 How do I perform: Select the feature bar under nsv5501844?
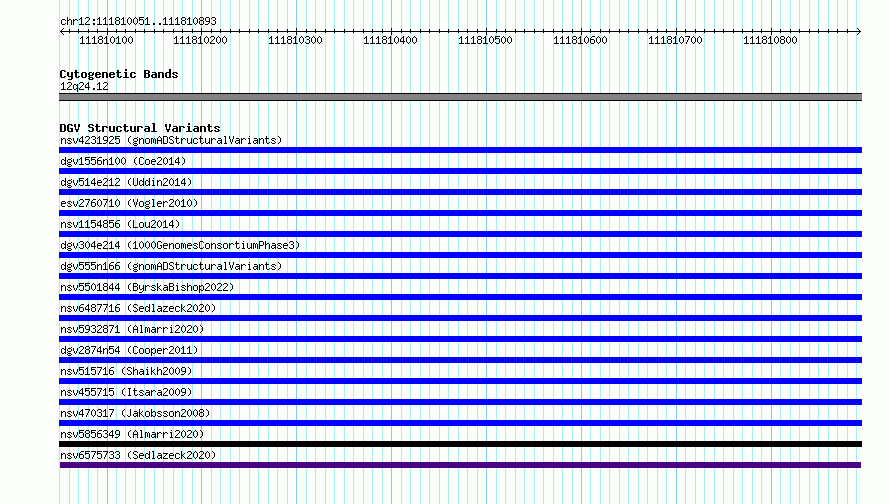[460, 297]
